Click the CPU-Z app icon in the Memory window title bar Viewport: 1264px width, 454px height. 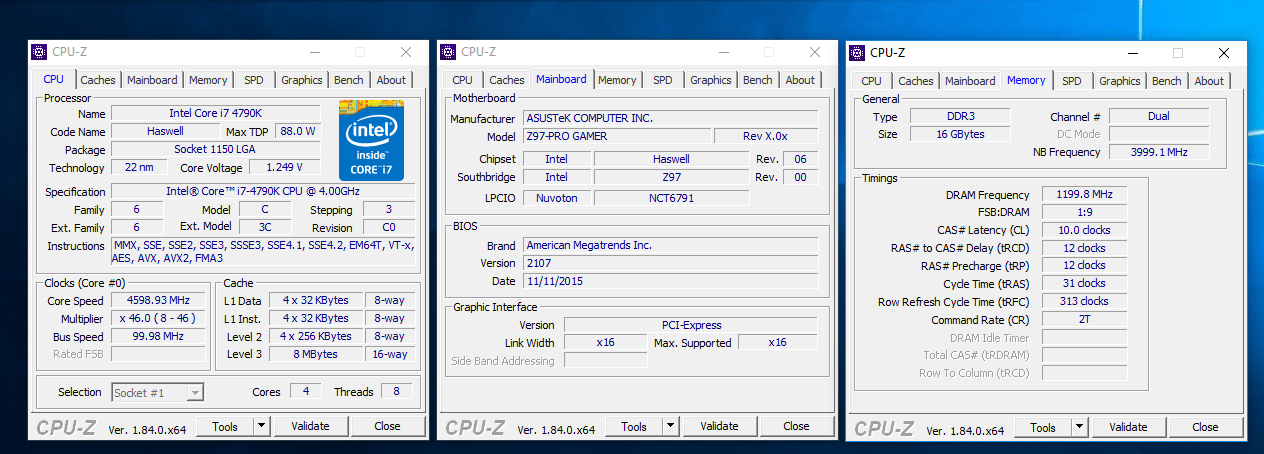[857, 53]
